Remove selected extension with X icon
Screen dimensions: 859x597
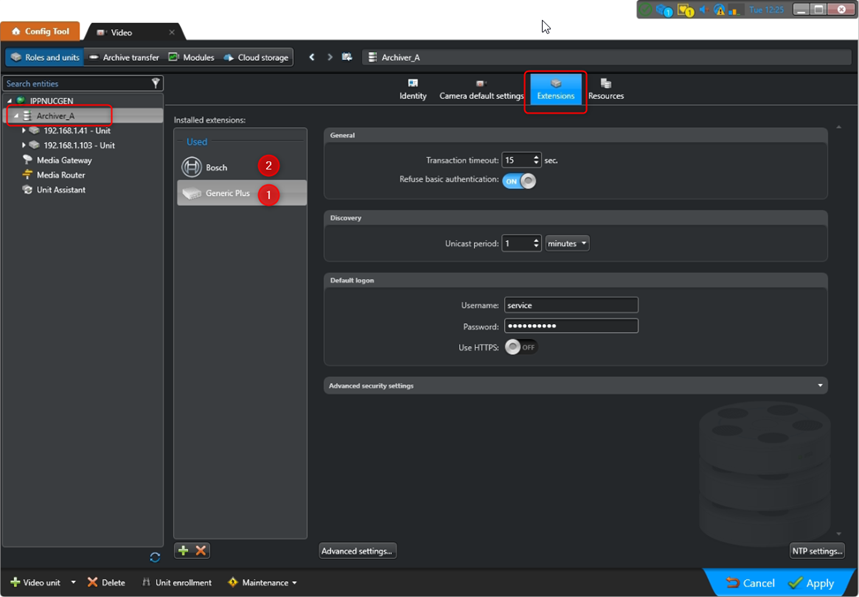pos(201,550)
